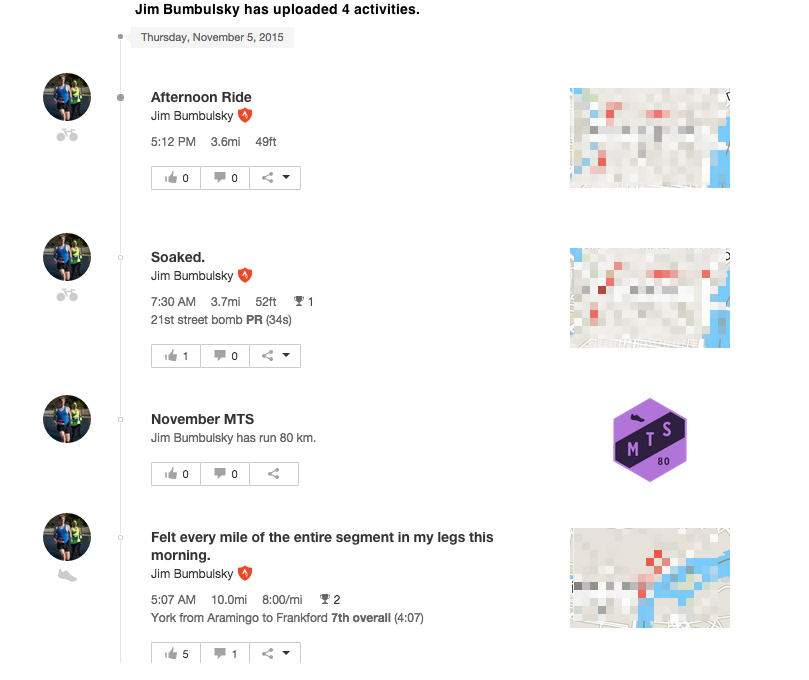Open share dropdown for the morning run

(x=275, y=653)
